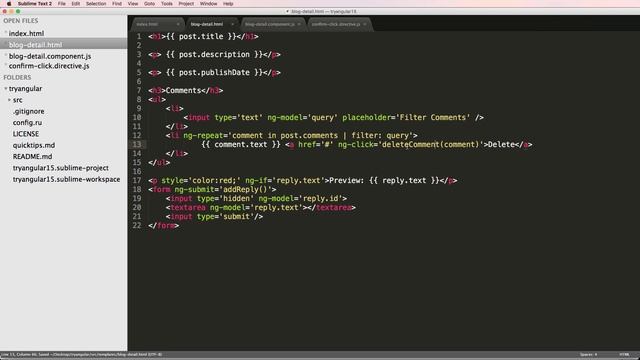Place cursor in 'post.title' on line 1

tap(201, 37)
